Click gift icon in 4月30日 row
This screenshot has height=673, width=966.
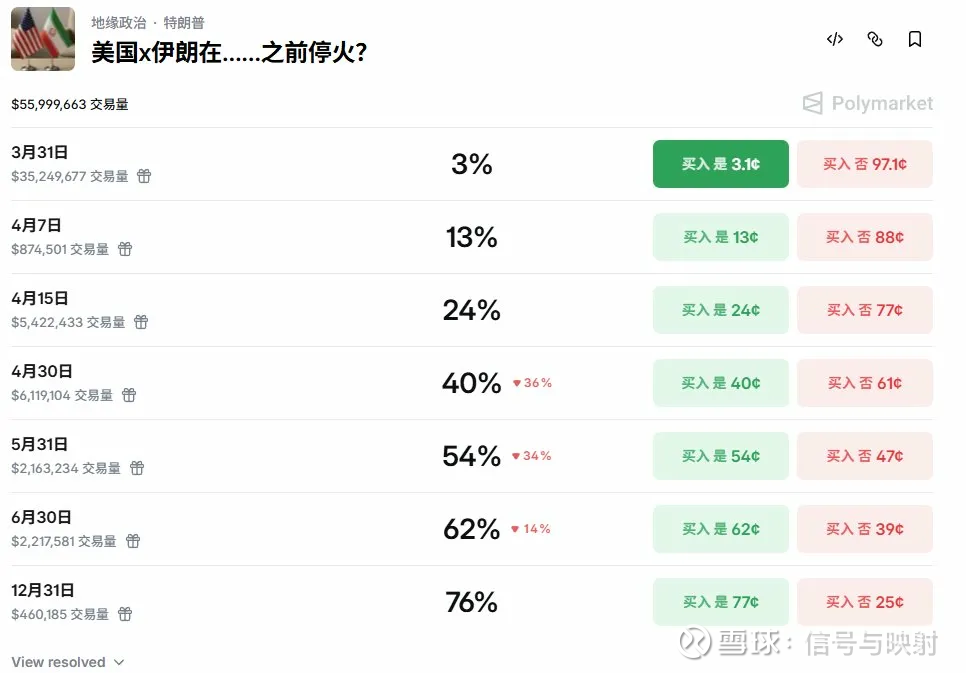(129, 395)
